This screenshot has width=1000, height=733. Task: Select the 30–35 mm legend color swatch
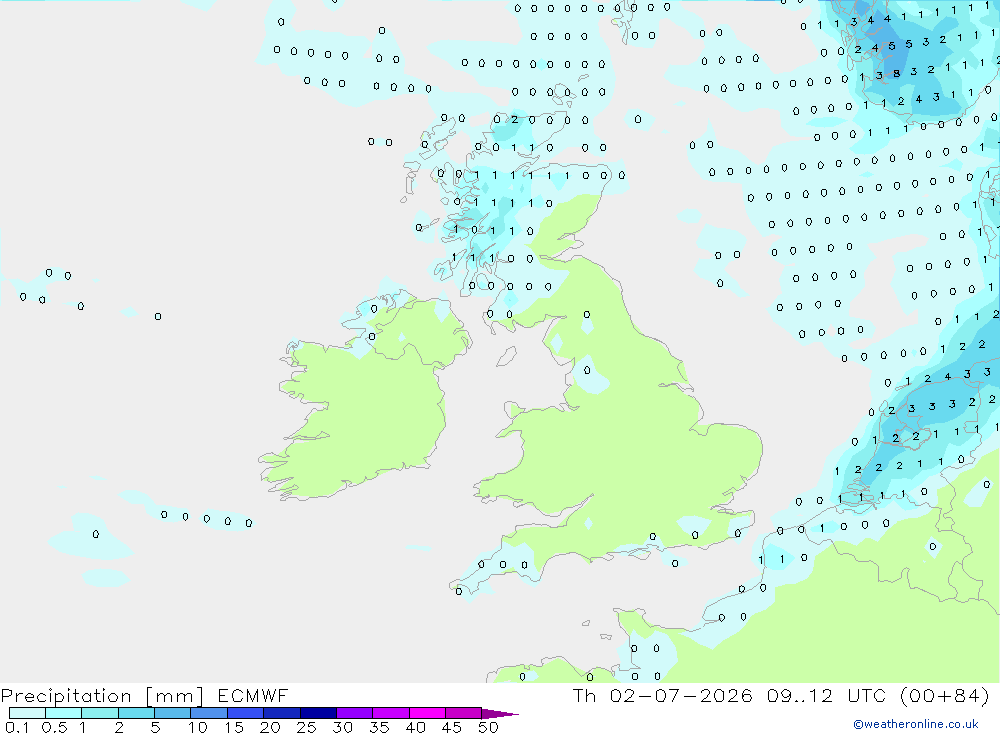[355, 713]
